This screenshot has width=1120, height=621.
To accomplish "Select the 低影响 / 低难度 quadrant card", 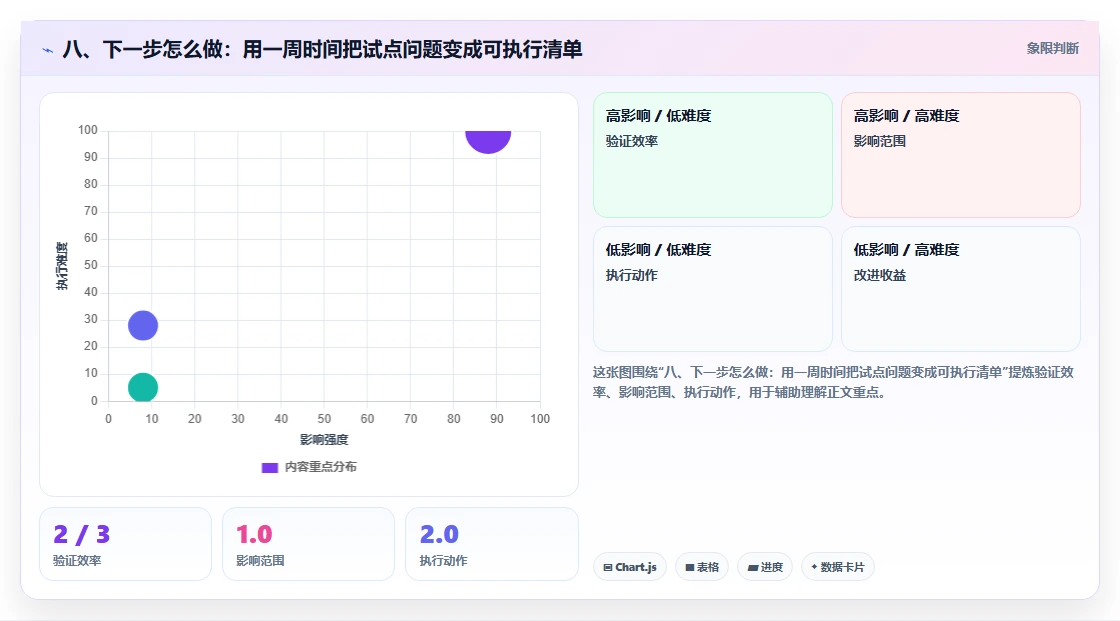I will pos(713,289).
